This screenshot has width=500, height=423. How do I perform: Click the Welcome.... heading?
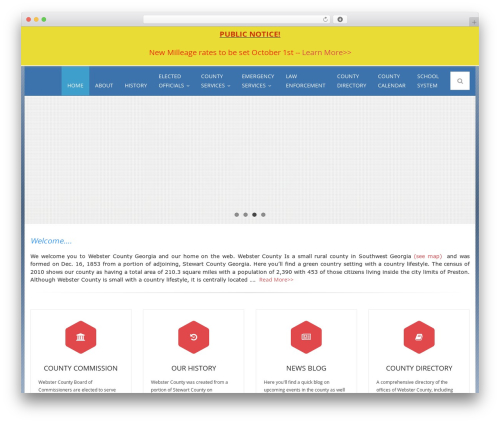[x=51, y=241]
